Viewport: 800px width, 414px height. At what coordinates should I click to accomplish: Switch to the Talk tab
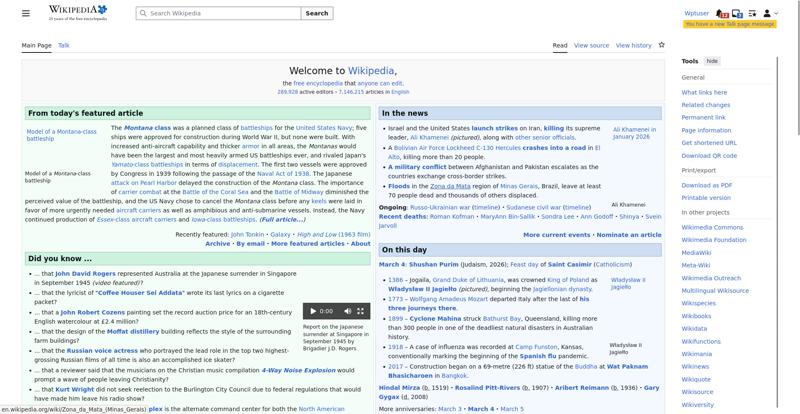pos(64,45)
